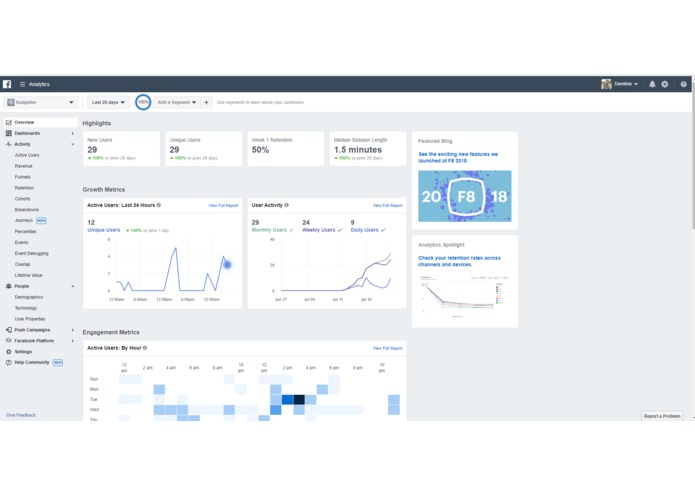Screen dimensions: 695x494
Task: Open Revenue in the sidebar
Action: pos(23,166)
